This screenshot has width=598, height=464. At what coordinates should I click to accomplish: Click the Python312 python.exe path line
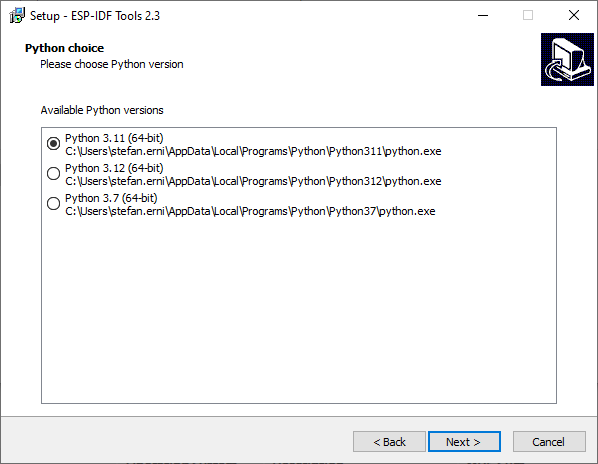click(x=253, y=181)
